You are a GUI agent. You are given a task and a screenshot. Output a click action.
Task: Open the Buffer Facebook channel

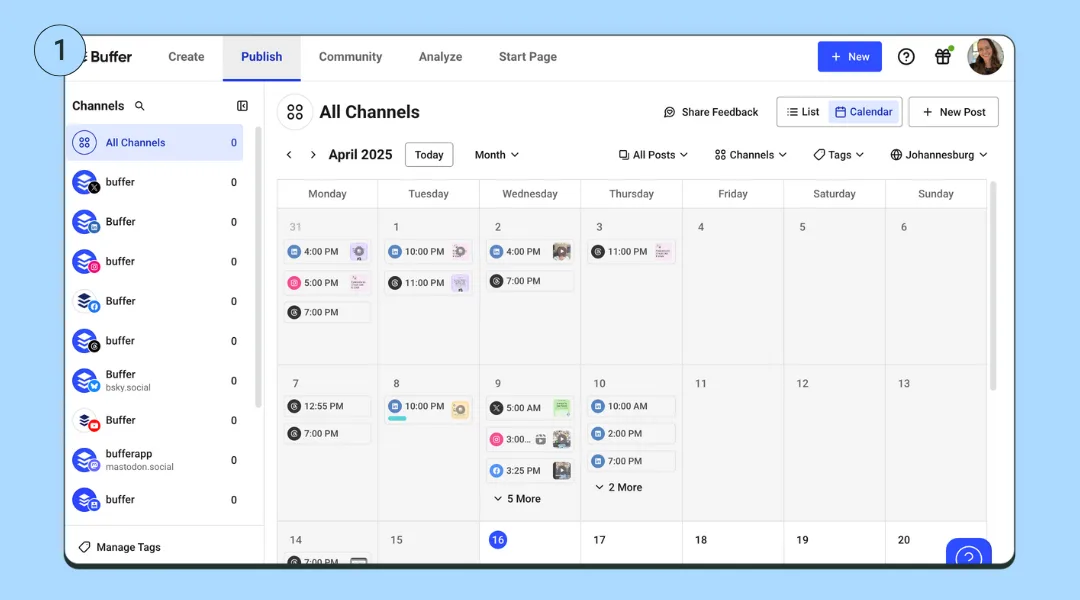pos(120,301)
